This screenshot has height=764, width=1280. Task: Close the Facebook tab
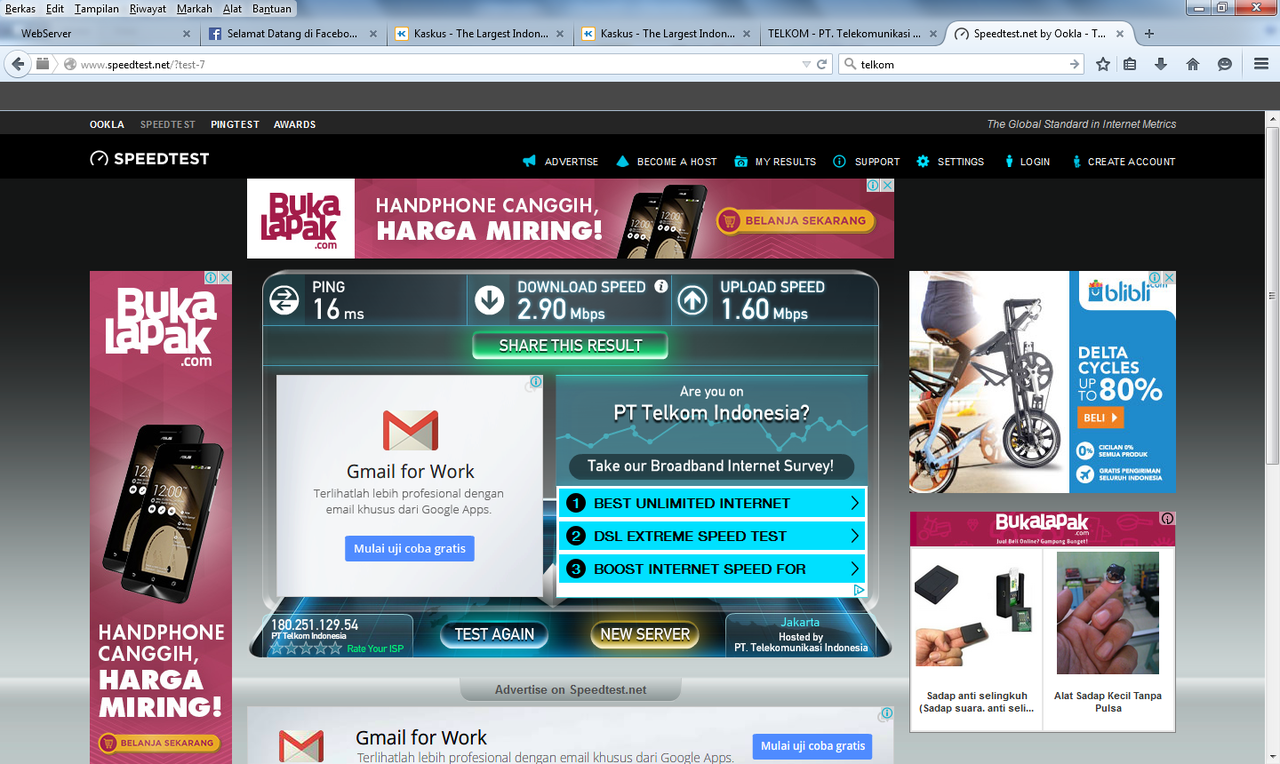point(374,33)
